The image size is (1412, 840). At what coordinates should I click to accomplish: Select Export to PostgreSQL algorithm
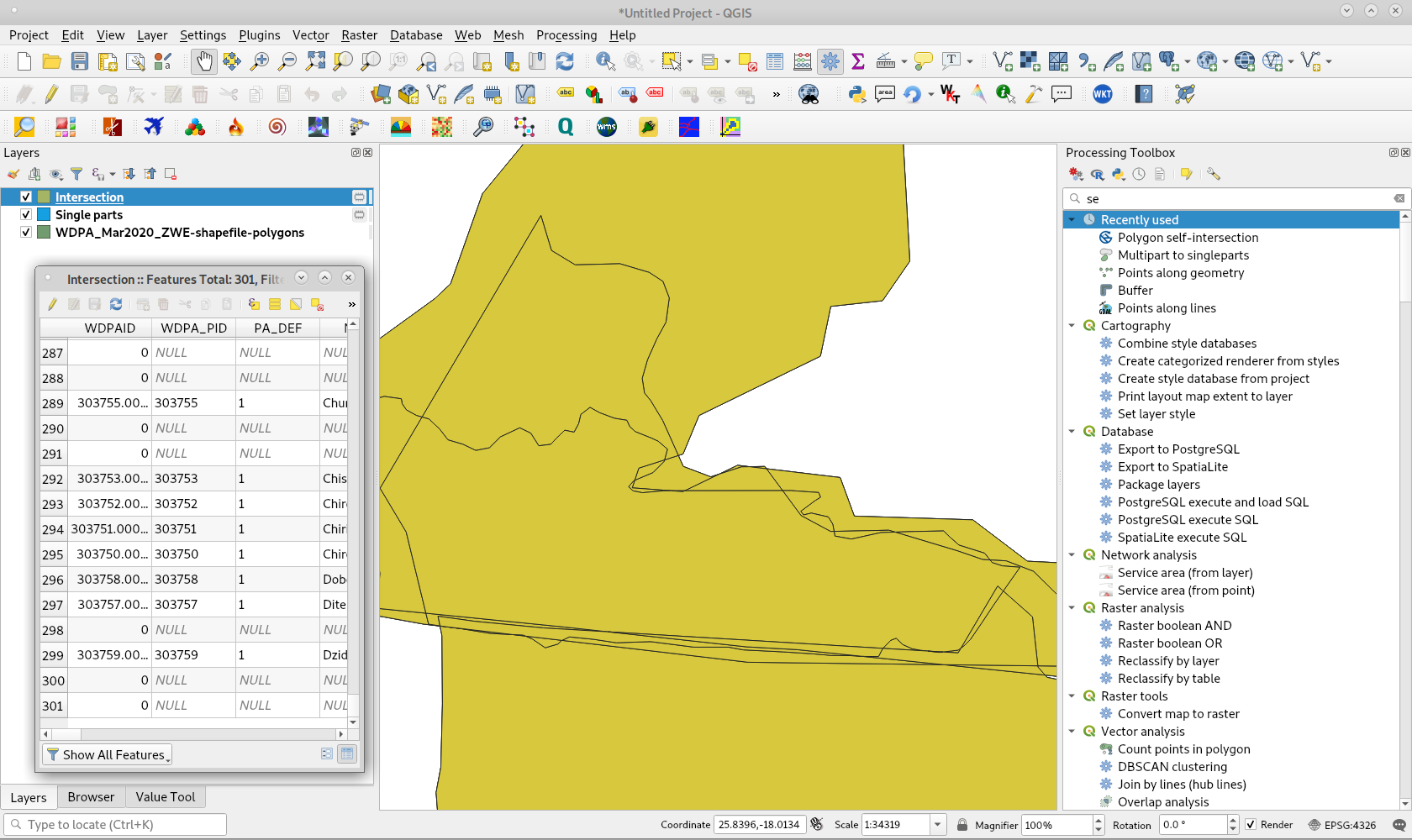[x=1178, y=449]
